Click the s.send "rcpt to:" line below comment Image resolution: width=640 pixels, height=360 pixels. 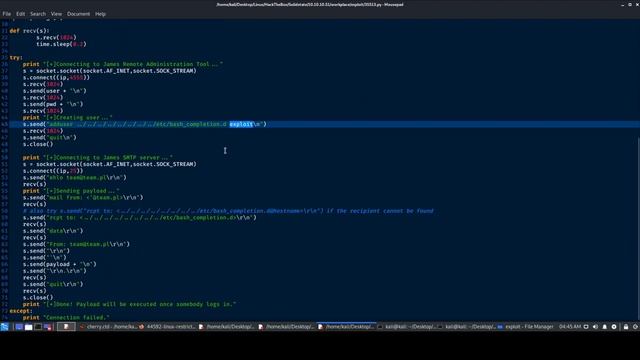(140, 218)
